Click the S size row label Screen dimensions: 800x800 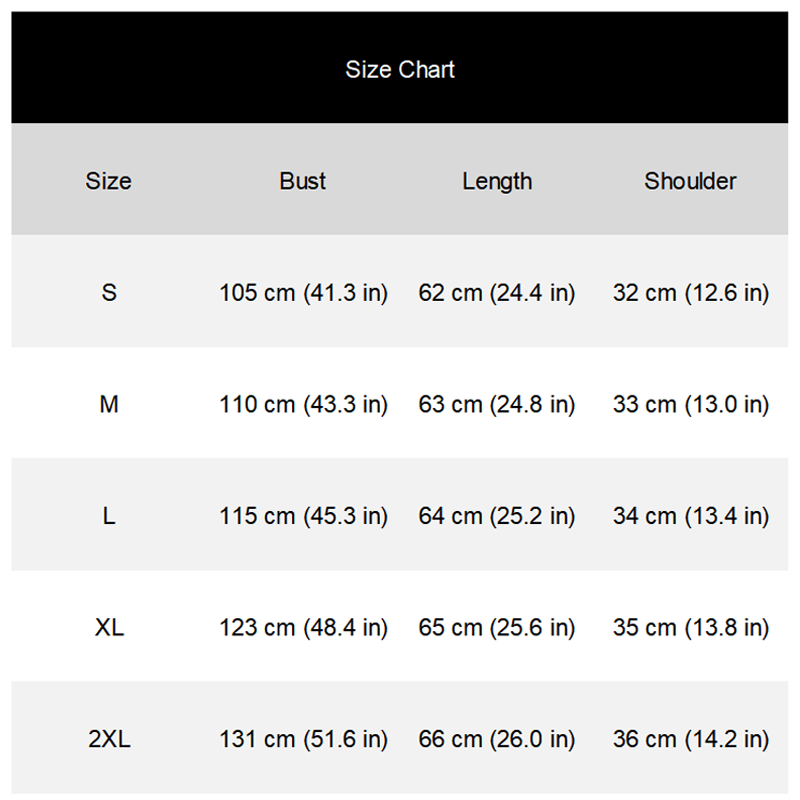[x=108, y=293]
